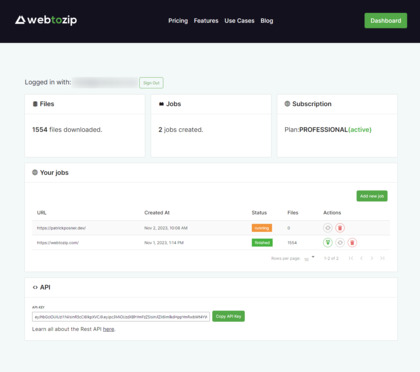
Task: Click the Copy API Key button
Action: click(228, 316)
